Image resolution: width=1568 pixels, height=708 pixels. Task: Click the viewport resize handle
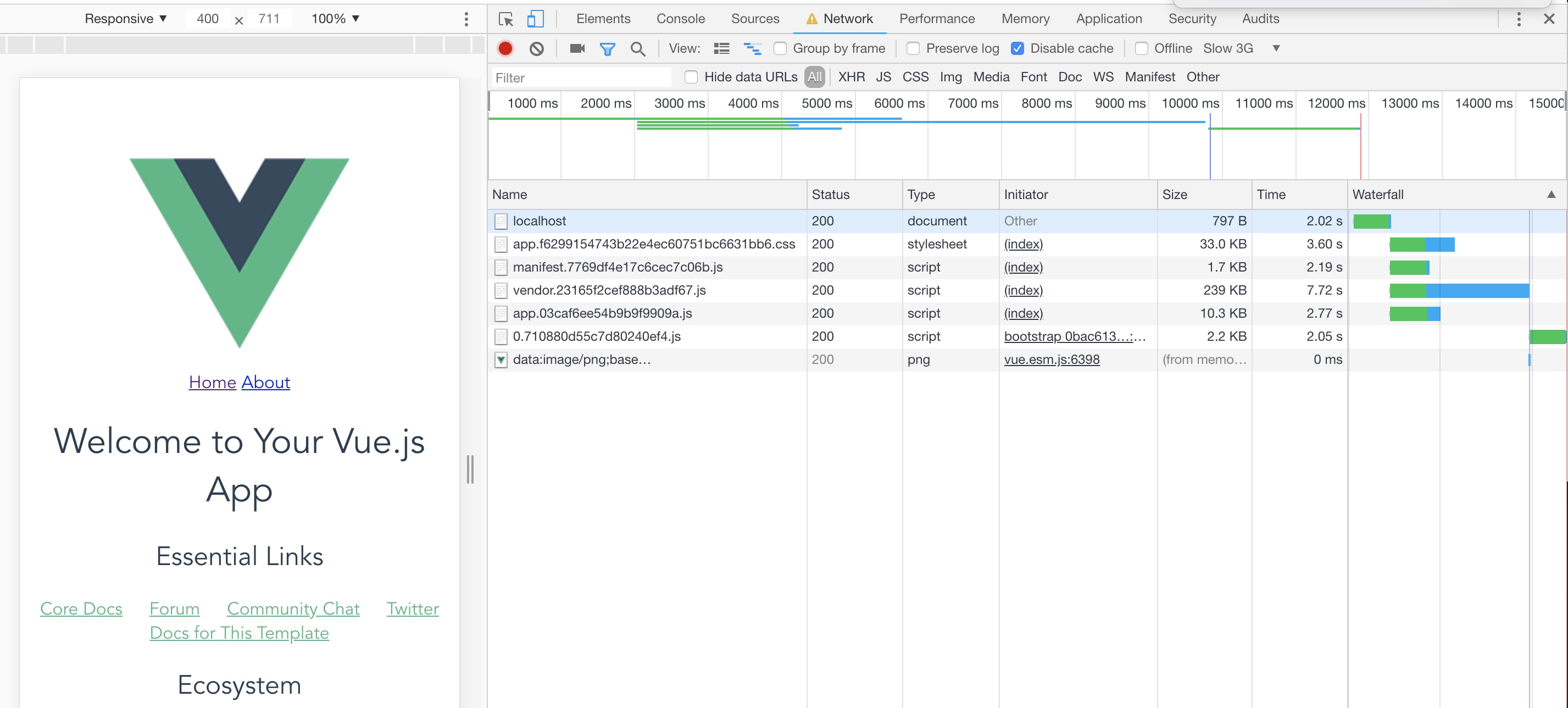470,469
